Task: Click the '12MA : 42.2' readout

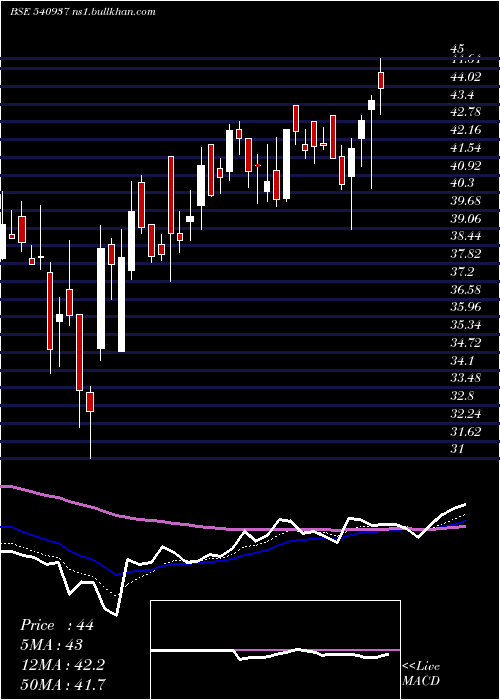Action: [x=62, y=665]
